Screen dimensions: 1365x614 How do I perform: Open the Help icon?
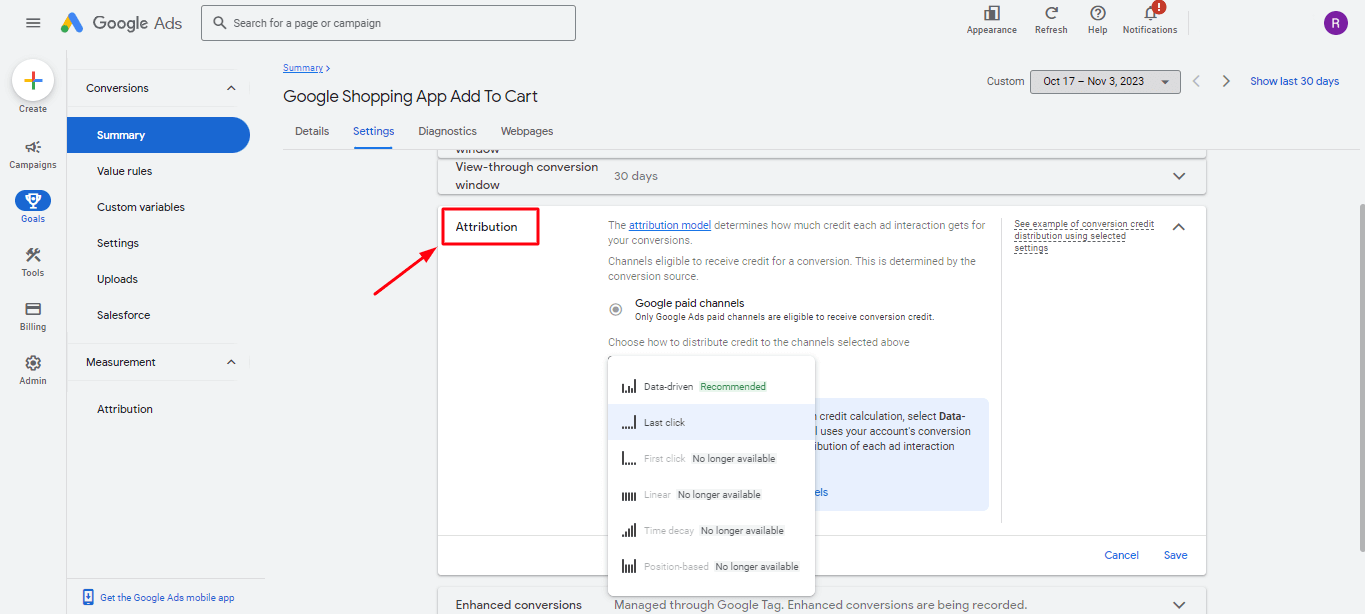1097,13
